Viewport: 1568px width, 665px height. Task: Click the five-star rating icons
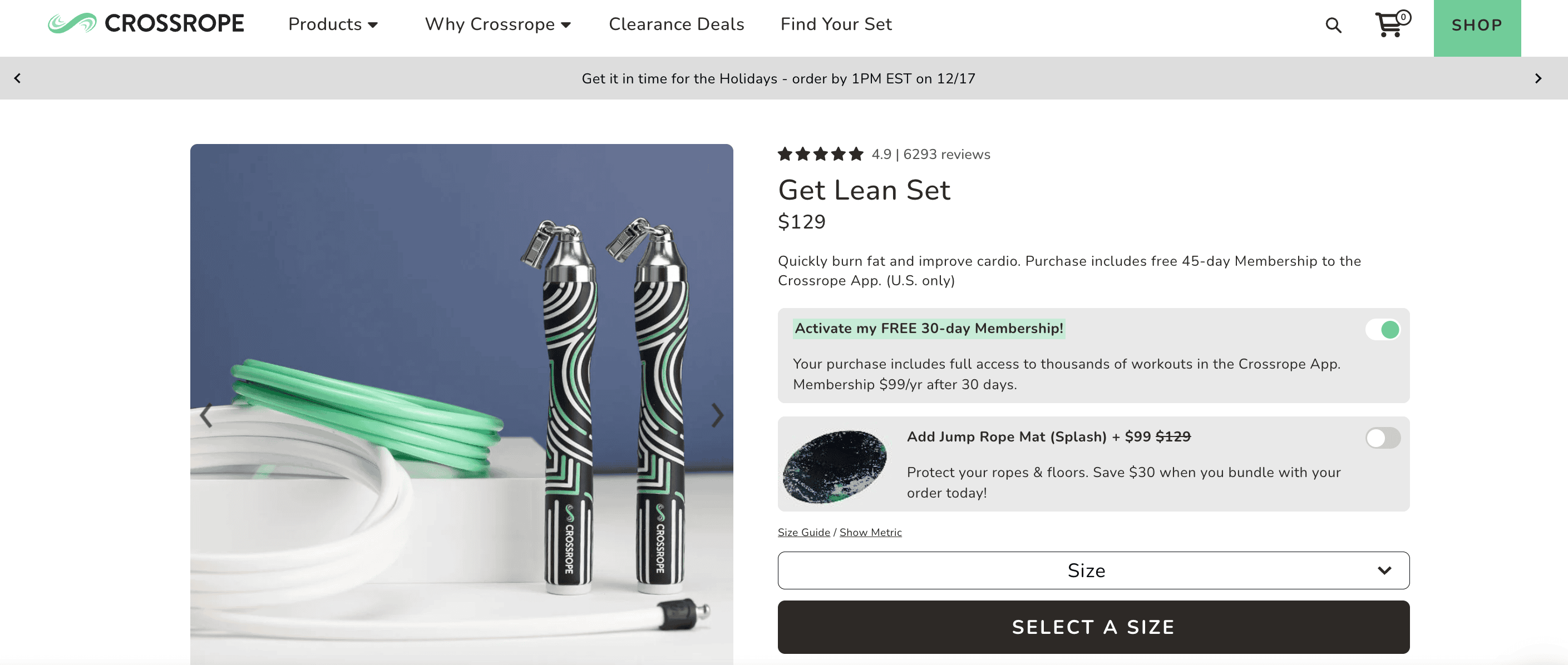820,155
